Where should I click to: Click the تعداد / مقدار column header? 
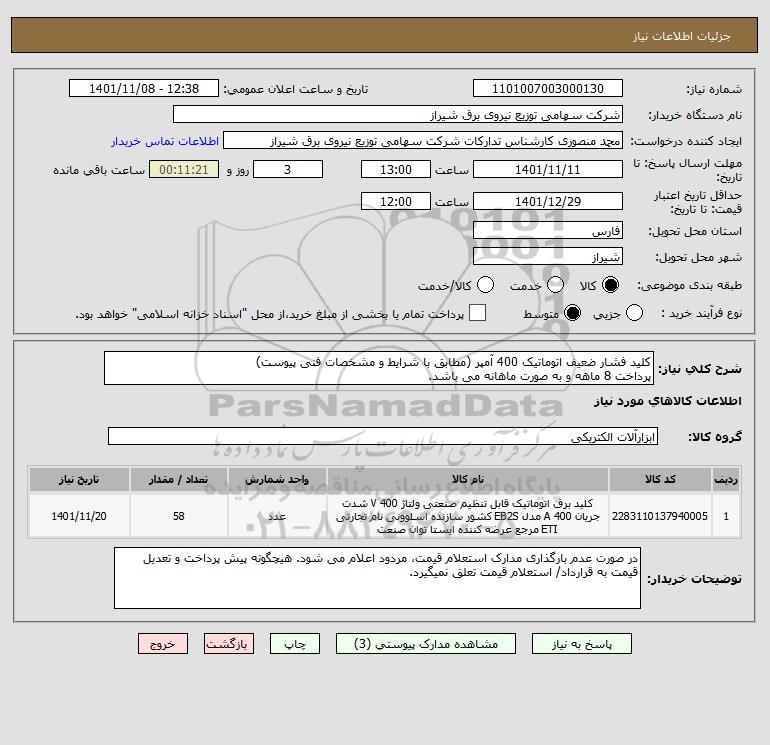(x=179, y=479)
